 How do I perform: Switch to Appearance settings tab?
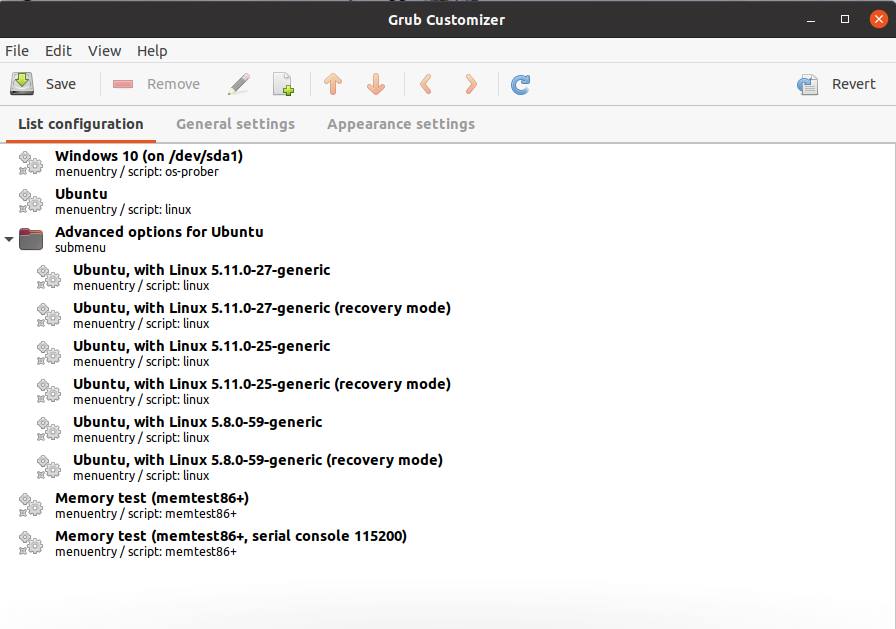[x=401, y=124]
